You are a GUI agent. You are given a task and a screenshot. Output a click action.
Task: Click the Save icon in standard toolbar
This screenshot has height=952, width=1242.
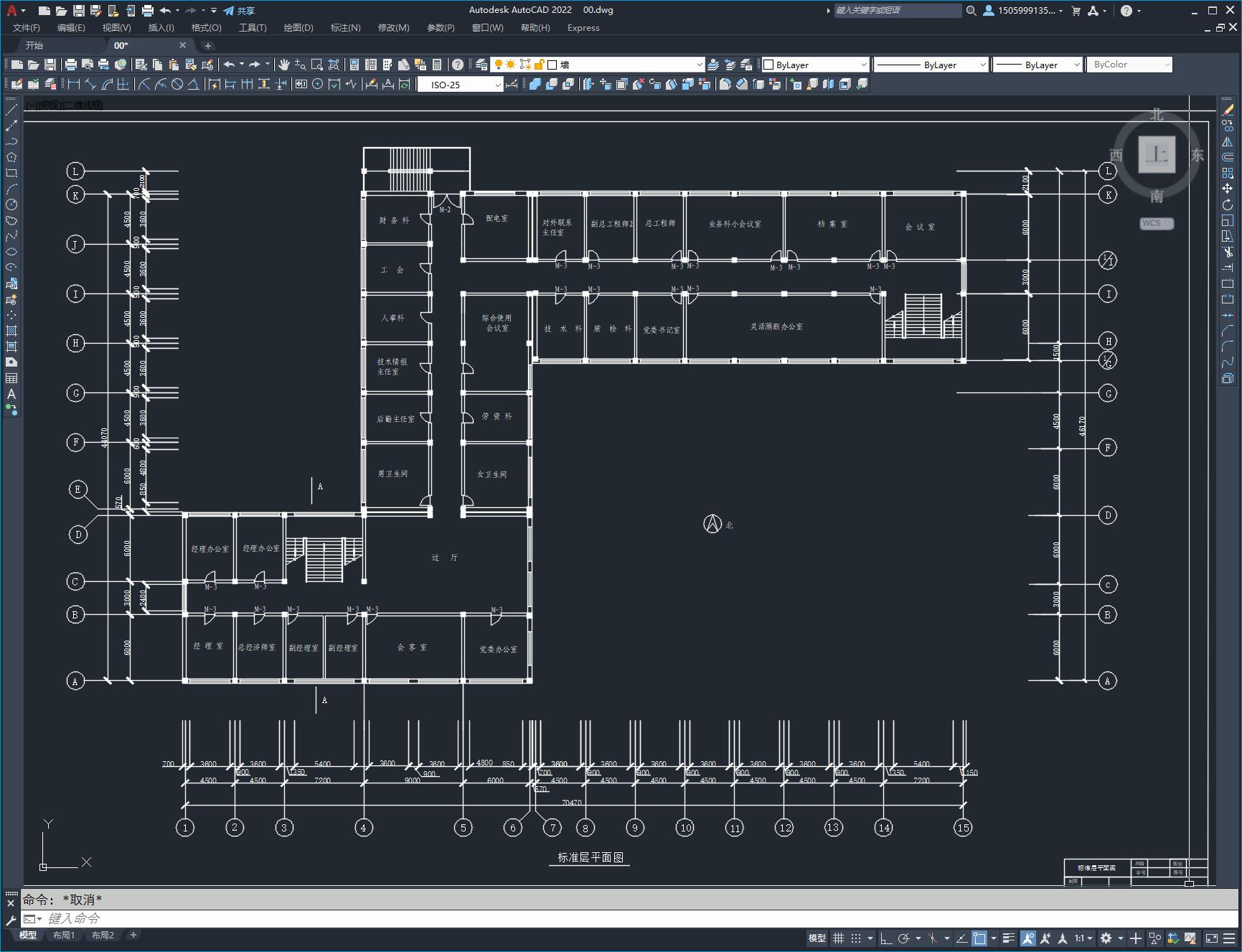point(50,65)
